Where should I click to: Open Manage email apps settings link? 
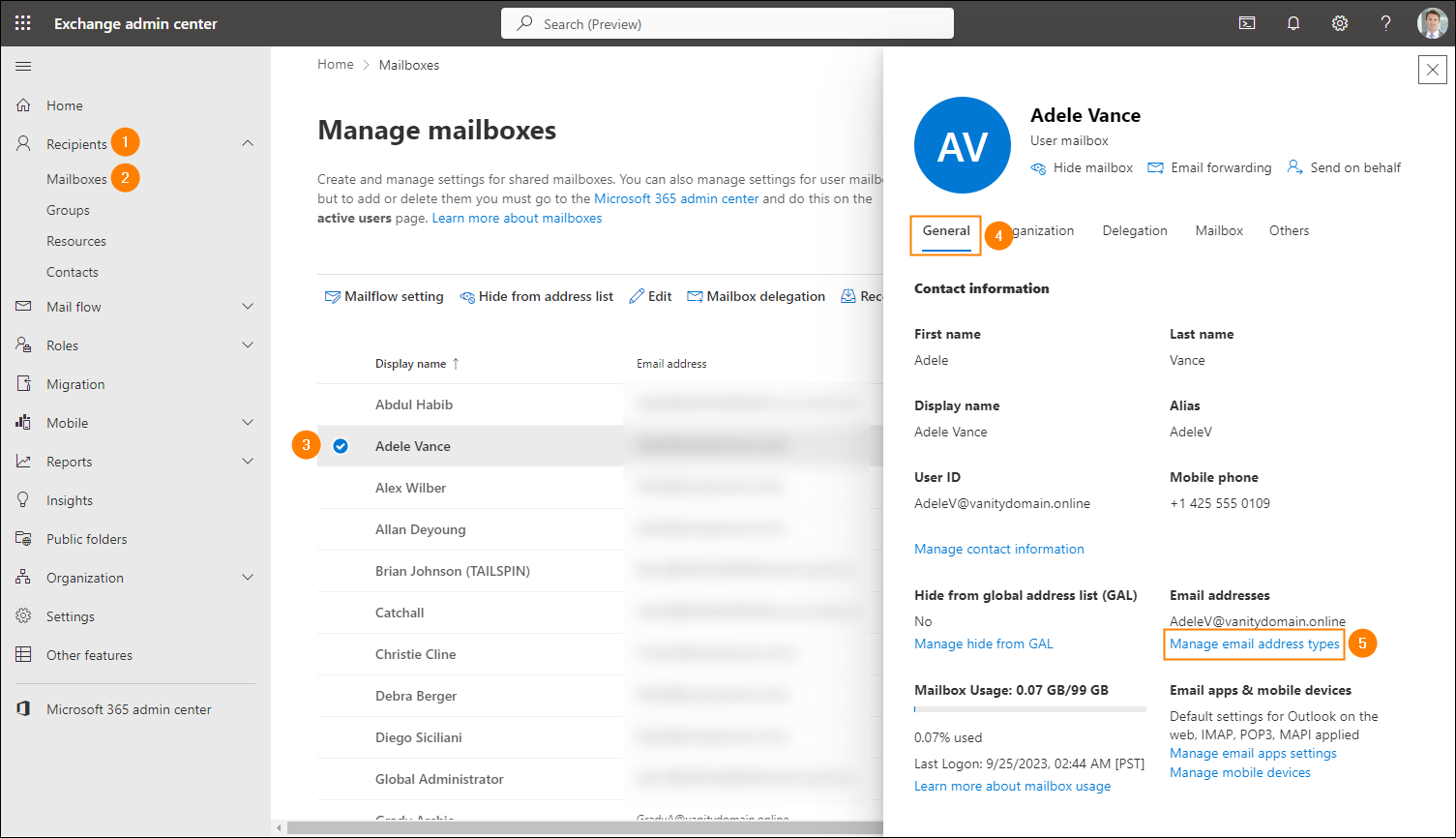coord(1253,753)
